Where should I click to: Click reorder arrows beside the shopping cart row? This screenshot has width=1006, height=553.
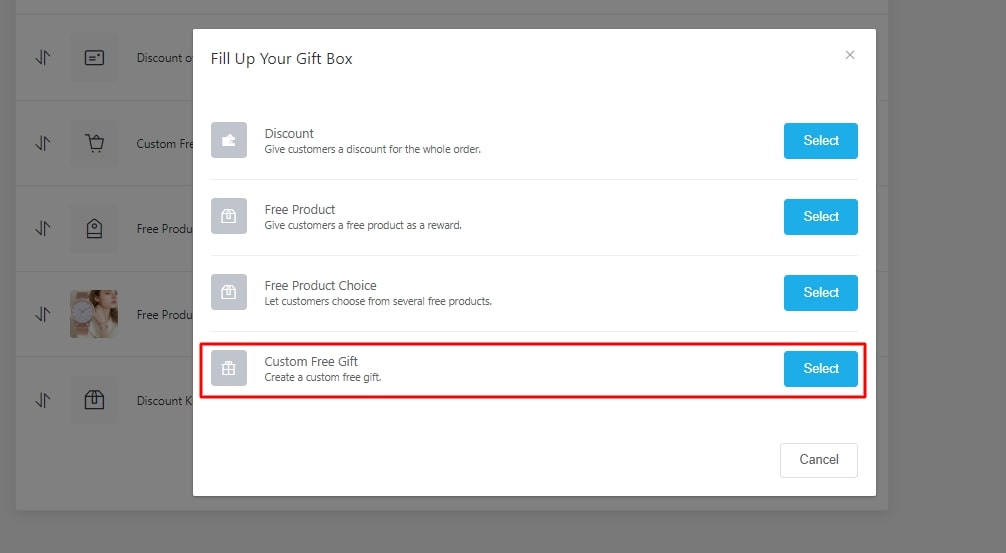[43, 144]
